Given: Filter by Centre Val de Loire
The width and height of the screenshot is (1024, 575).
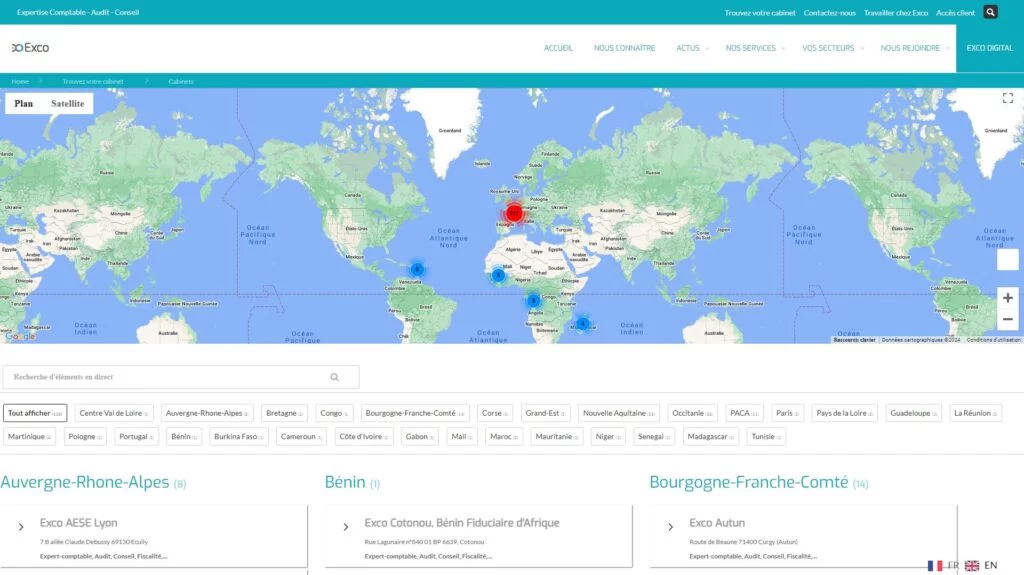Looking at the screenshot, I should coord(114,413).
